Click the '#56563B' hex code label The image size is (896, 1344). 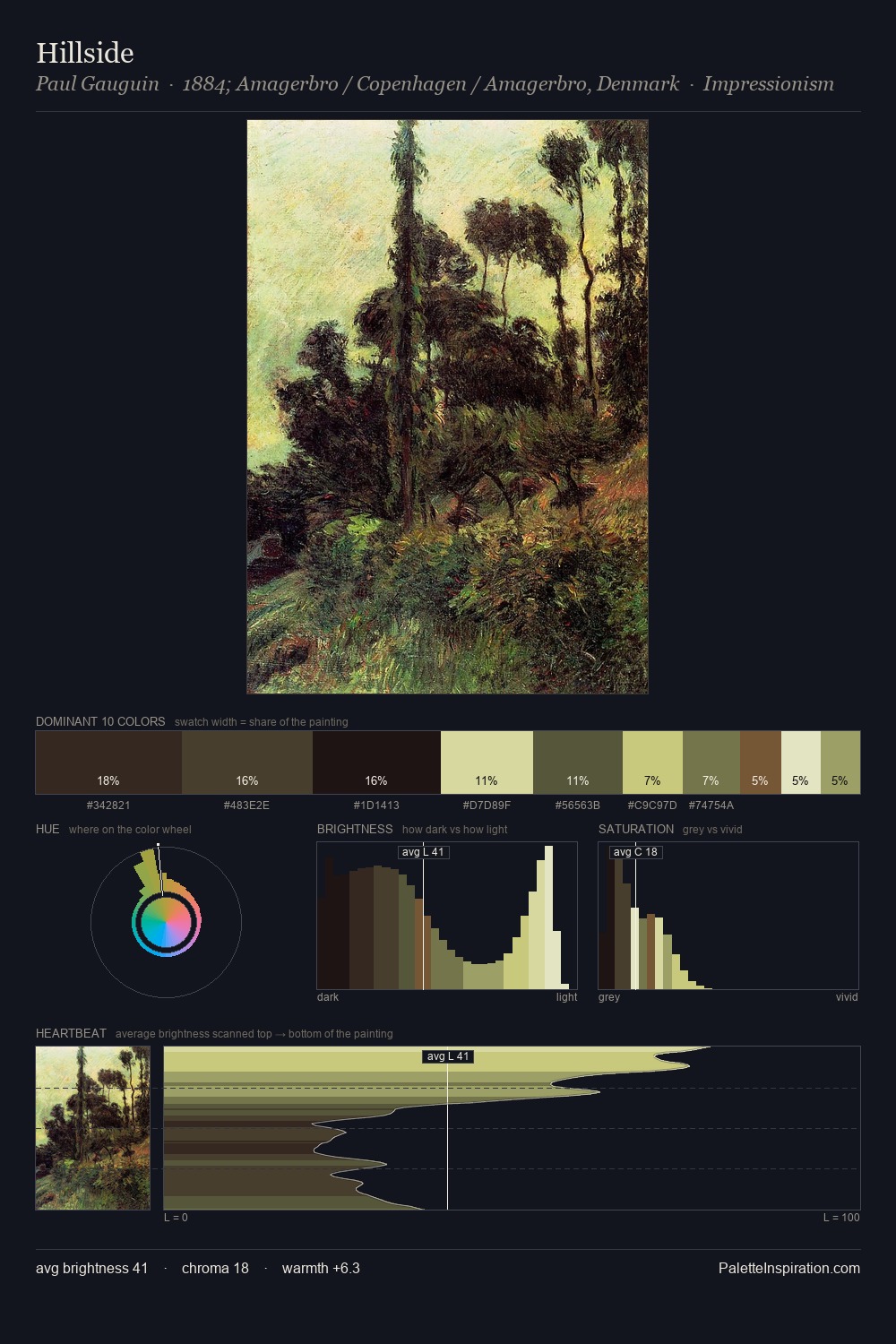577,806
